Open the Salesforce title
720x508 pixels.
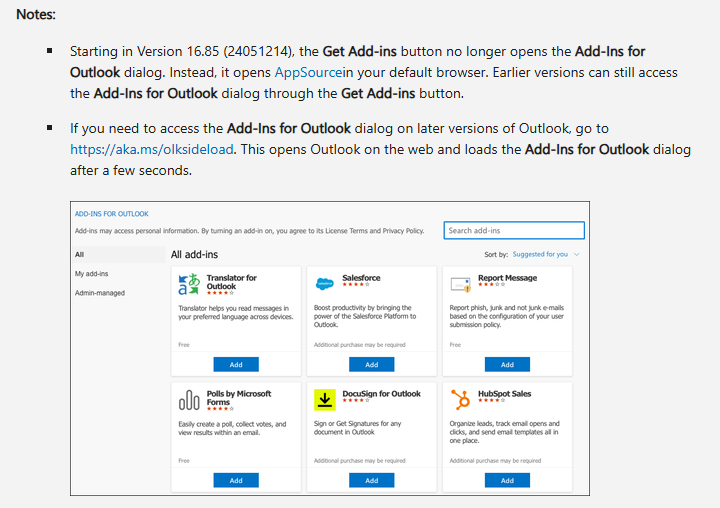(x=361, y=278)
